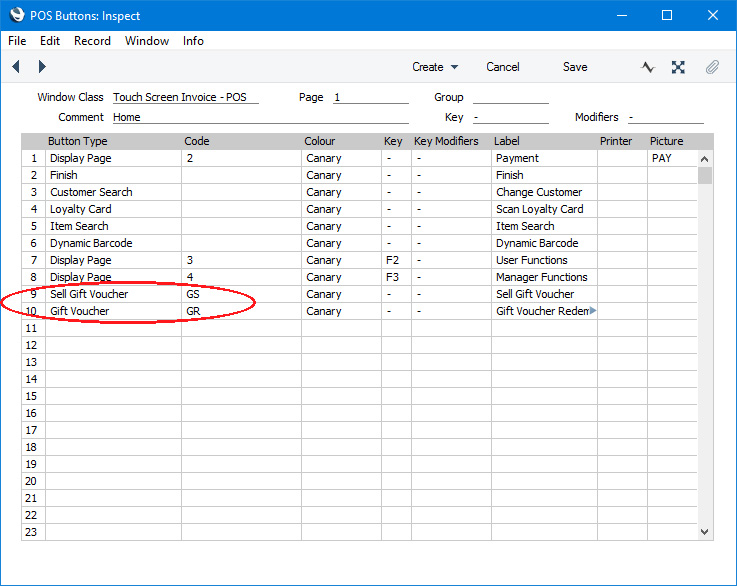
Task: Click the Modifiers field
Action: click(666, 117)
